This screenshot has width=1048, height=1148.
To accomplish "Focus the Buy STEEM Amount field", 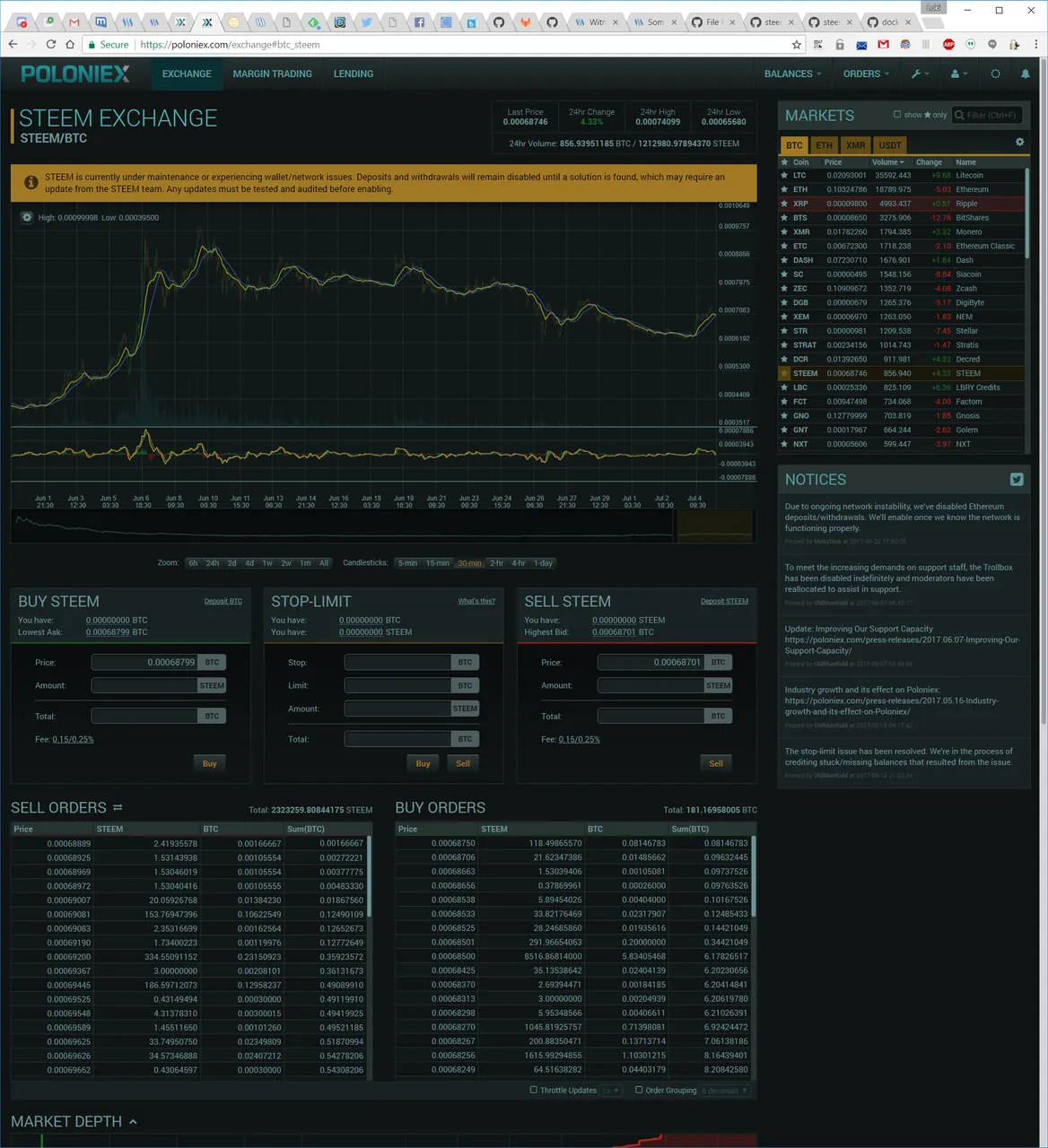I will click(x=144, y=685).
